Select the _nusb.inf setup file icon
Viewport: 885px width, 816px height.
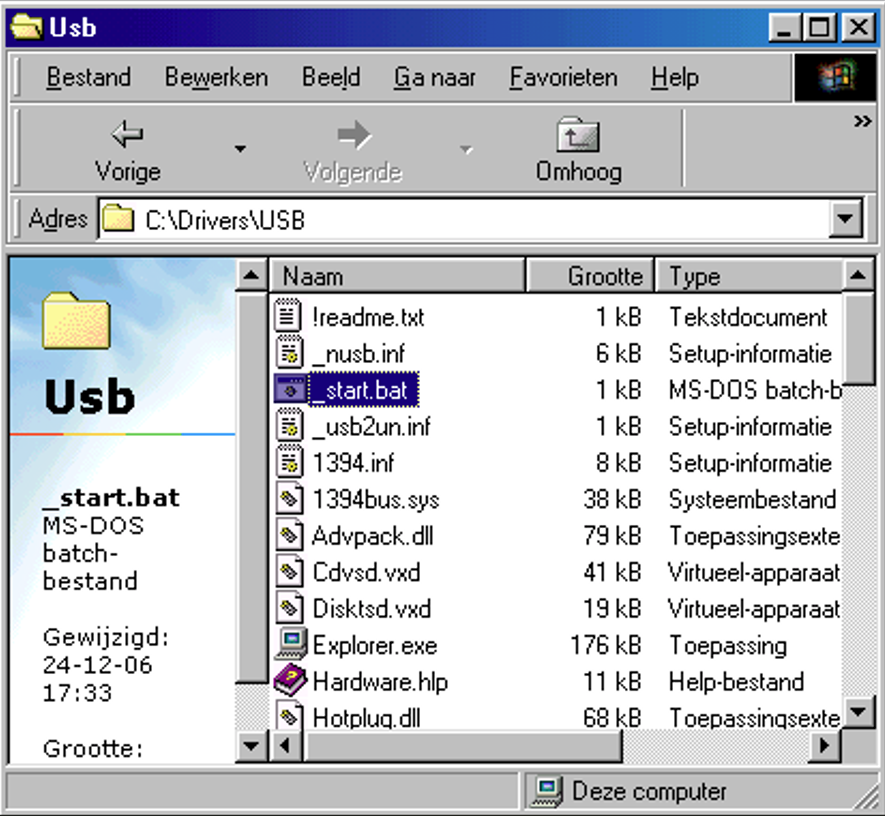(x=290, y=352)
